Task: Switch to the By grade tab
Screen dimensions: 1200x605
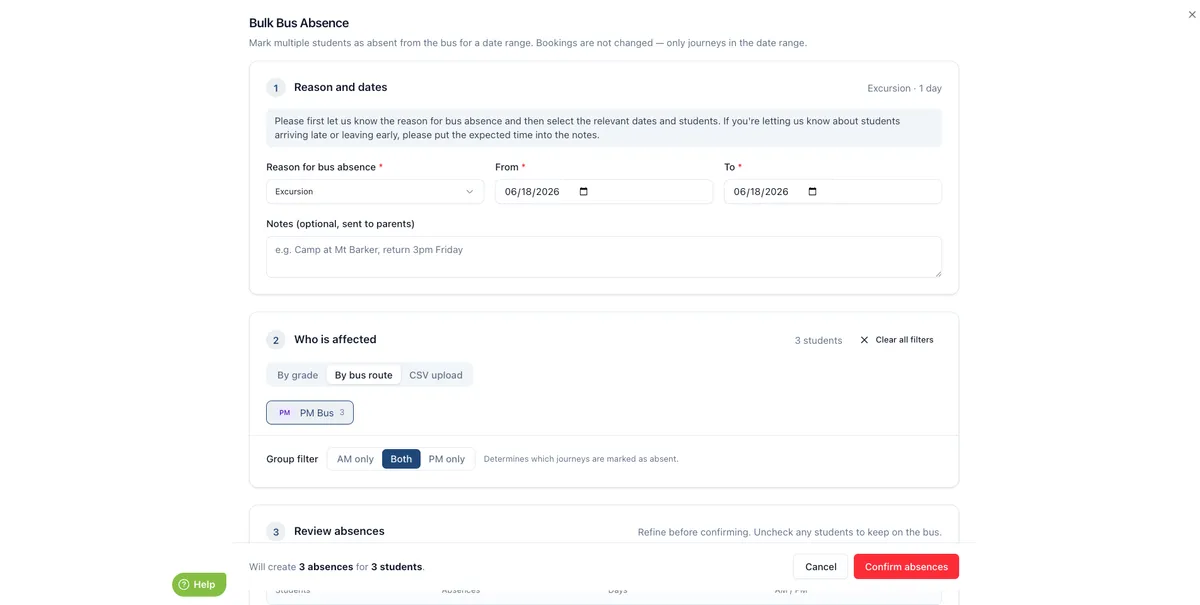Action: pos(298,375)
